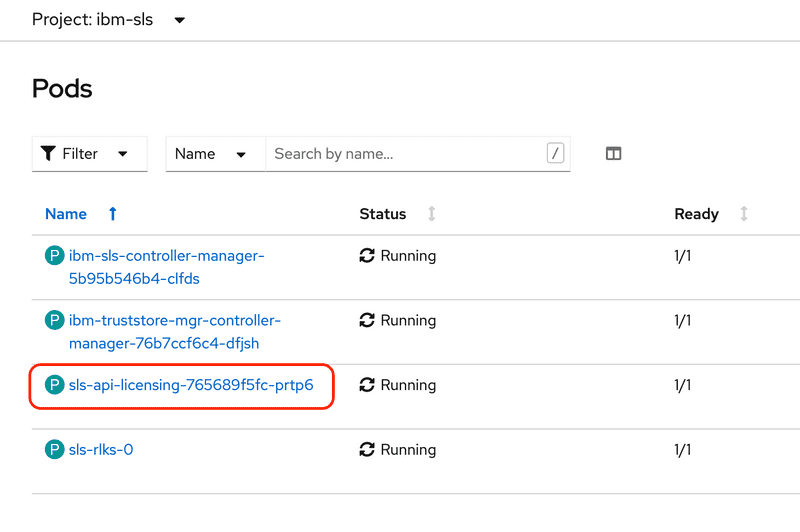Click the P badge for ibm-sls-controller-manager pod

click(55, 255)
